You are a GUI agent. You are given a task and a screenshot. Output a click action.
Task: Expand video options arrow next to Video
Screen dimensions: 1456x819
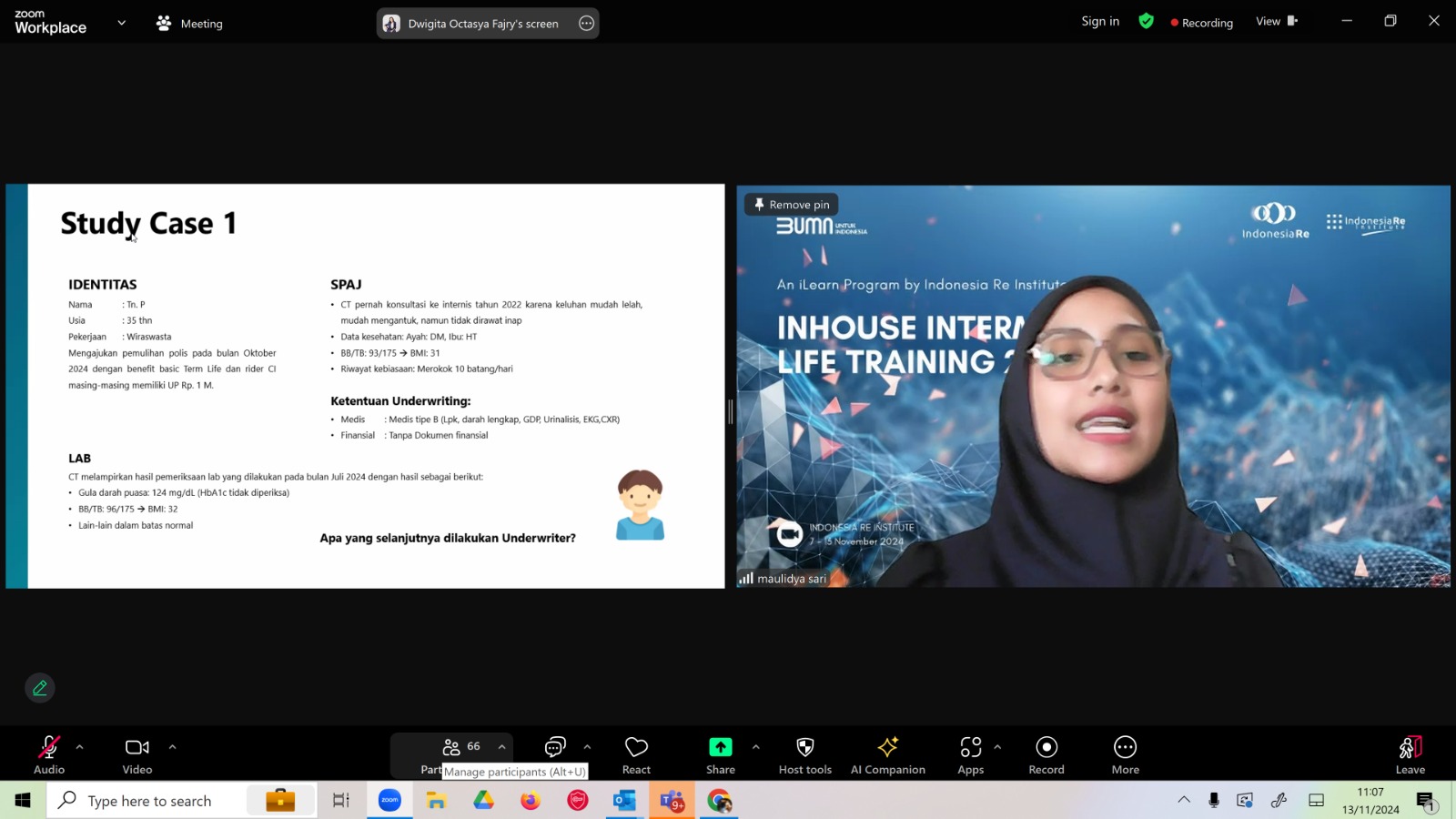(x=172, y=747)
